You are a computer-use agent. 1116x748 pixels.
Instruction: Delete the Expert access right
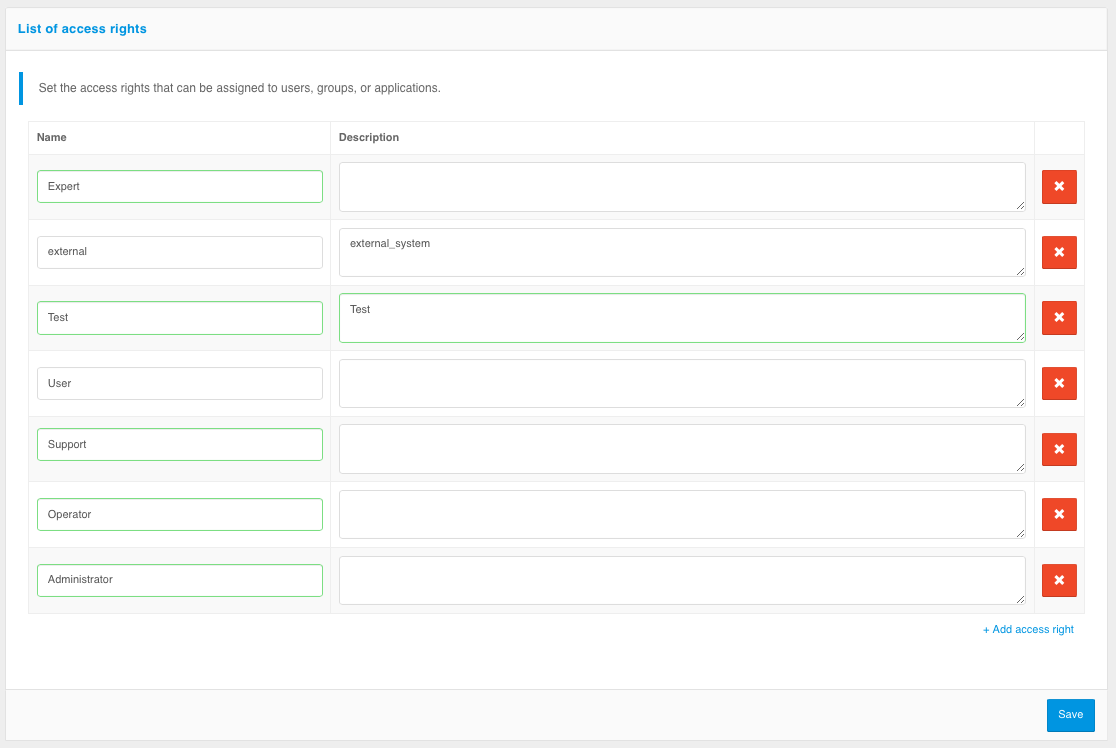coord(1059,186)
